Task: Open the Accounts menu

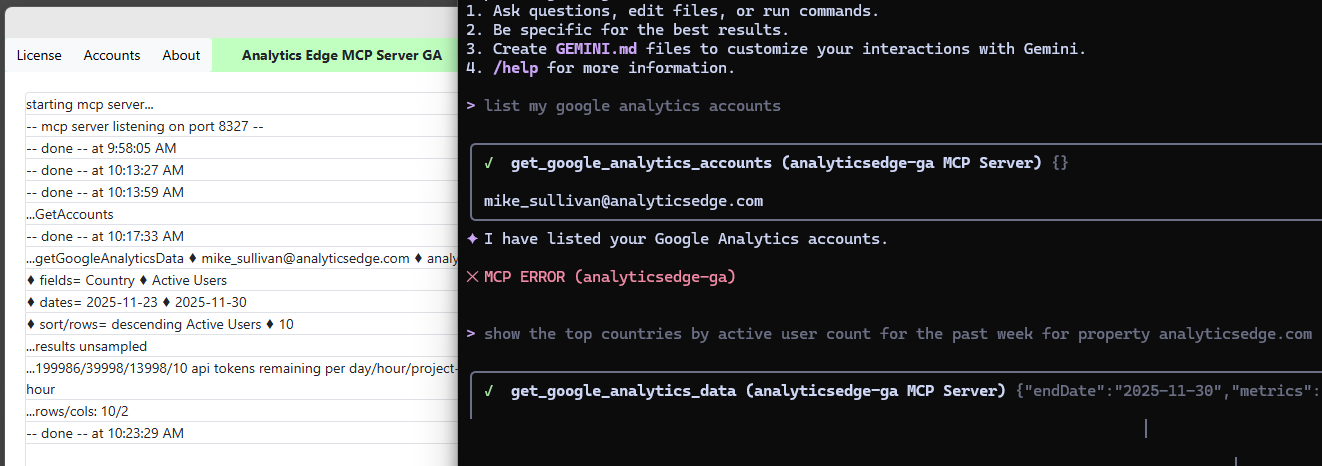Action: coord(112,55)
